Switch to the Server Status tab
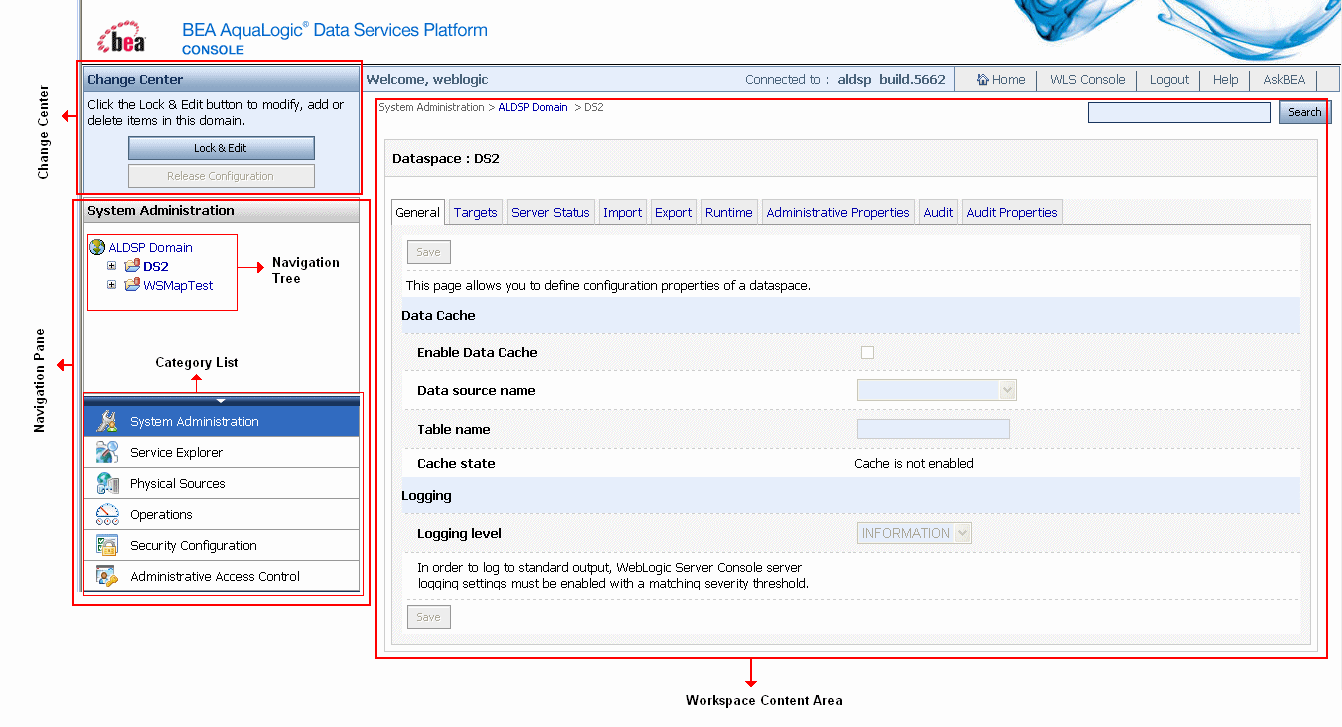The height and width of the screenshot is (727, 1342). [550, 212]
